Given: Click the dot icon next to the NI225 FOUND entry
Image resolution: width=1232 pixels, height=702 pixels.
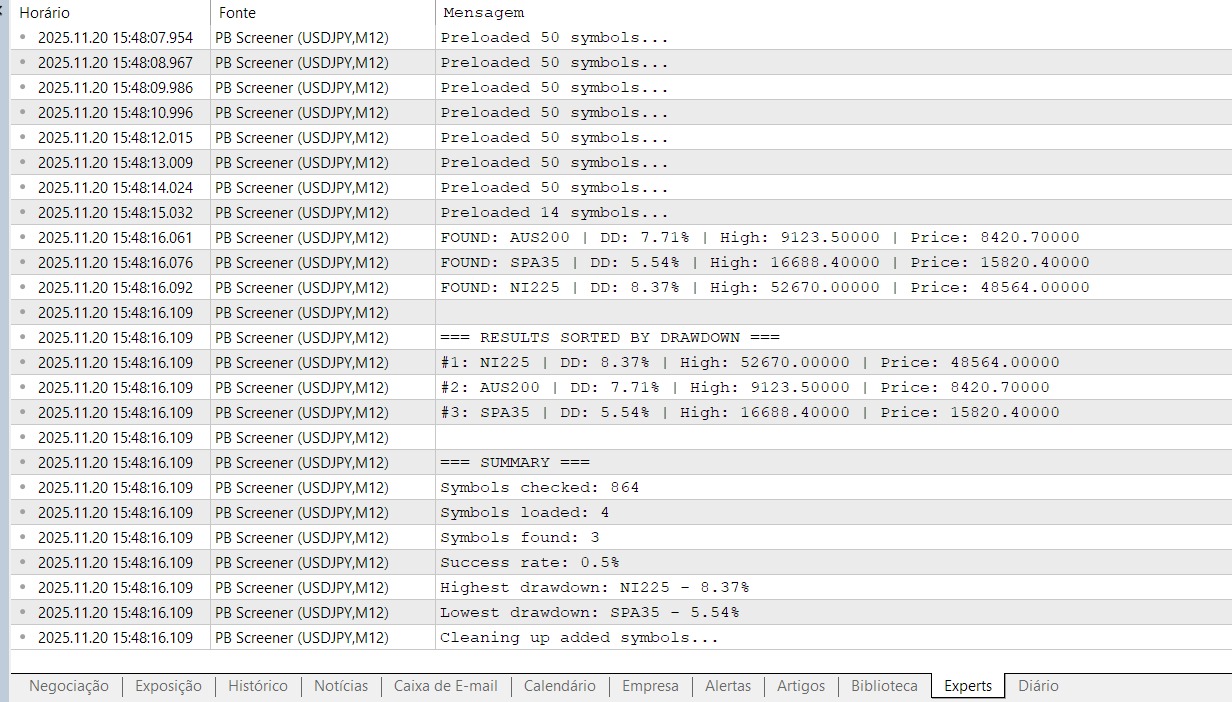Looking at the screenshot, I should point(23,287).
